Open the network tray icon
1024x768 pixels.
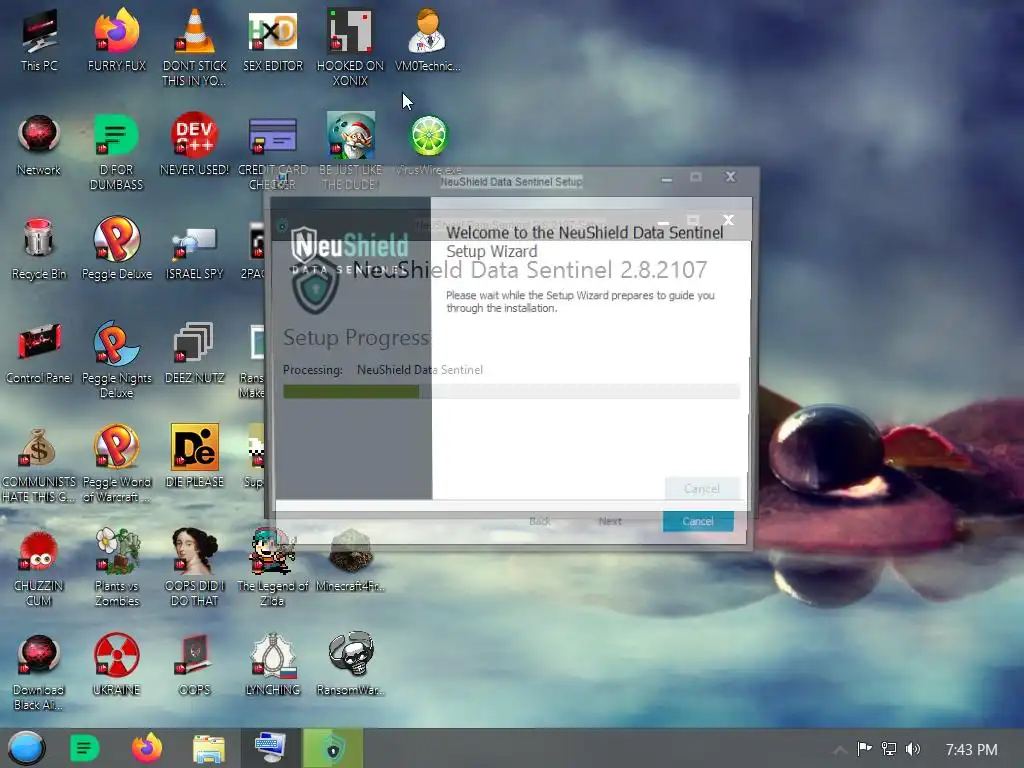coord(888,749)
